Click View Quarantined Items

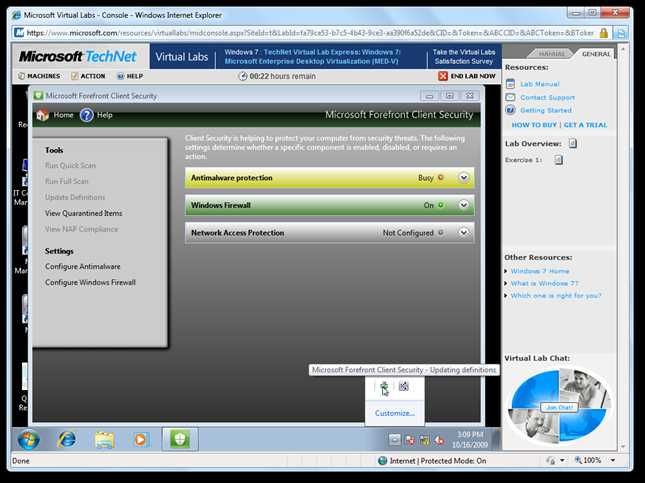84,213
